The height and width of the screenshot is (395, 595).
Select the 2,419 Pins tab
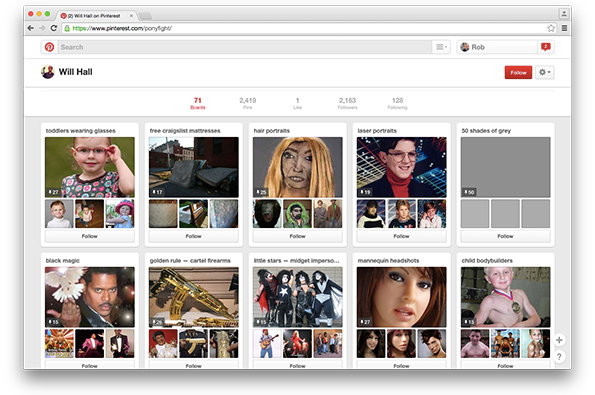click(247, 103)
